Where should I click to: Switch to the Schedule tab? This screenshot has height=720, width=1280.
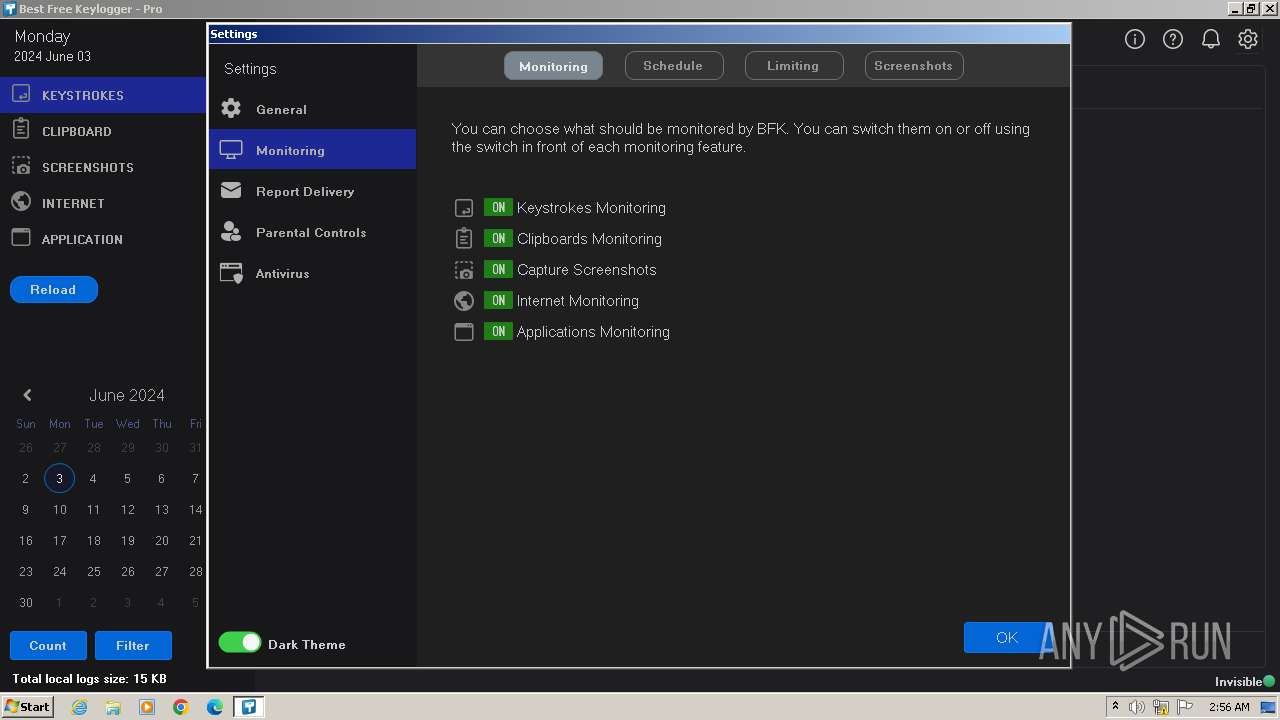tap(673, 65)
